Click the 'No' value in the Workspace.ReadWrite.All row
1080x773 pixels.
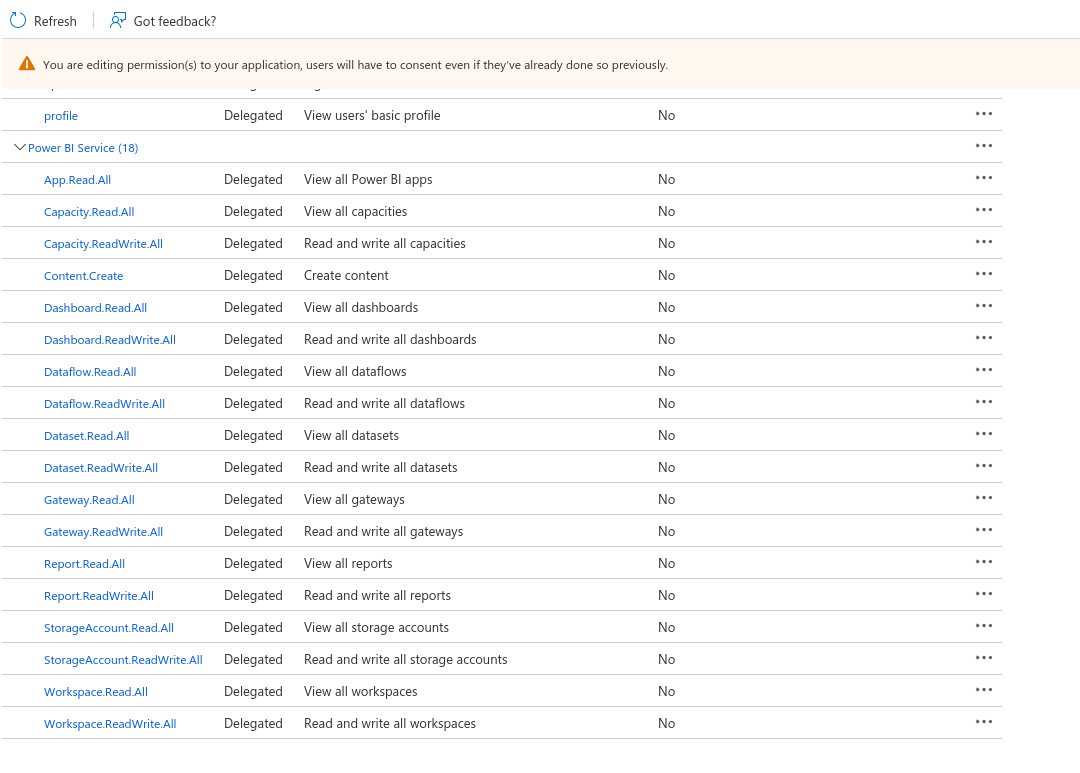[x=666, y=724]
